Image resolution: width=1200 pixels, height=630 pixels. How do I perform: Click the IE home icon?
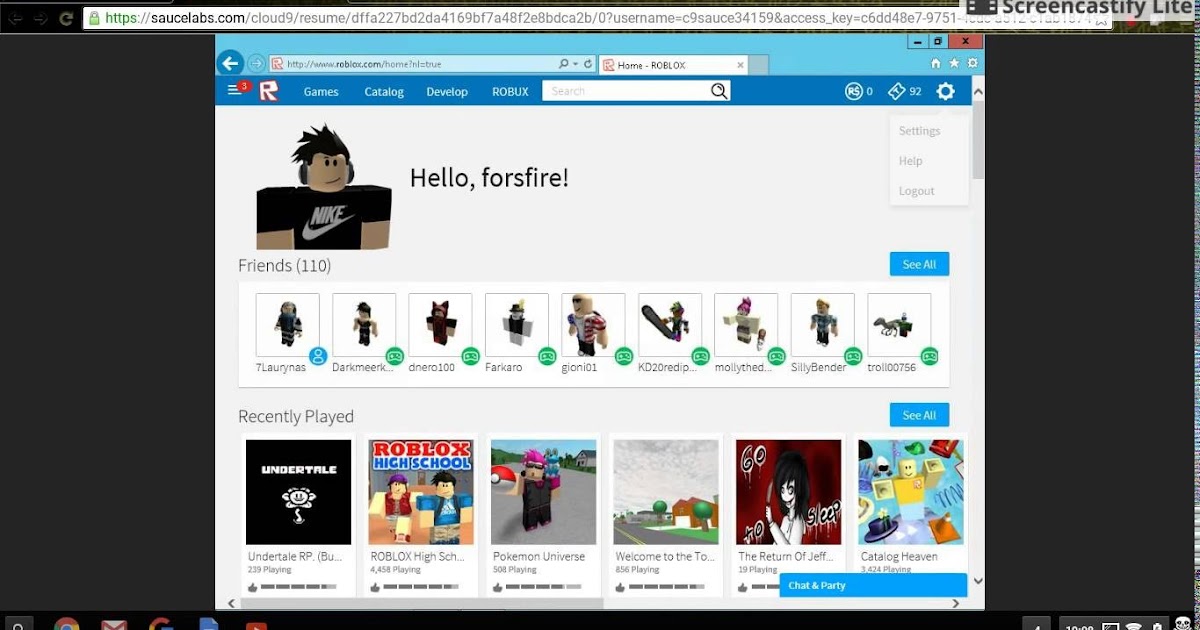[936, 63]
